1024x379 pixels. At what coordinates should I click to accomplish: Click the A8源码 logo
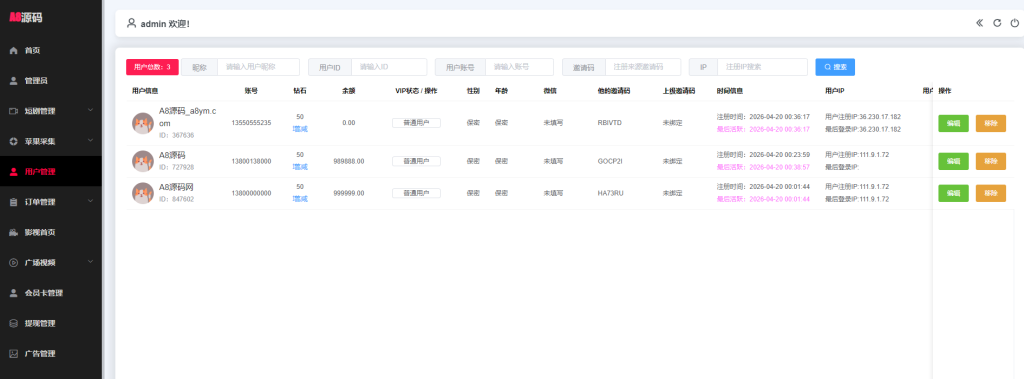[26, 18]
